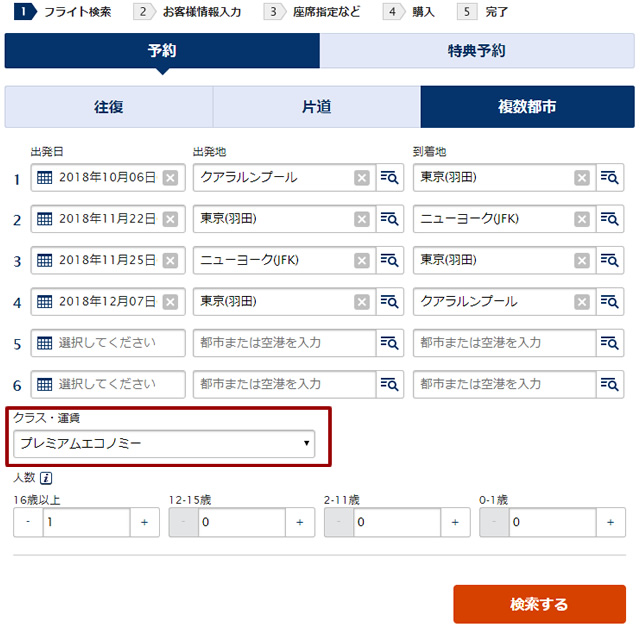Click row 5 departure city field

point(284,343)
